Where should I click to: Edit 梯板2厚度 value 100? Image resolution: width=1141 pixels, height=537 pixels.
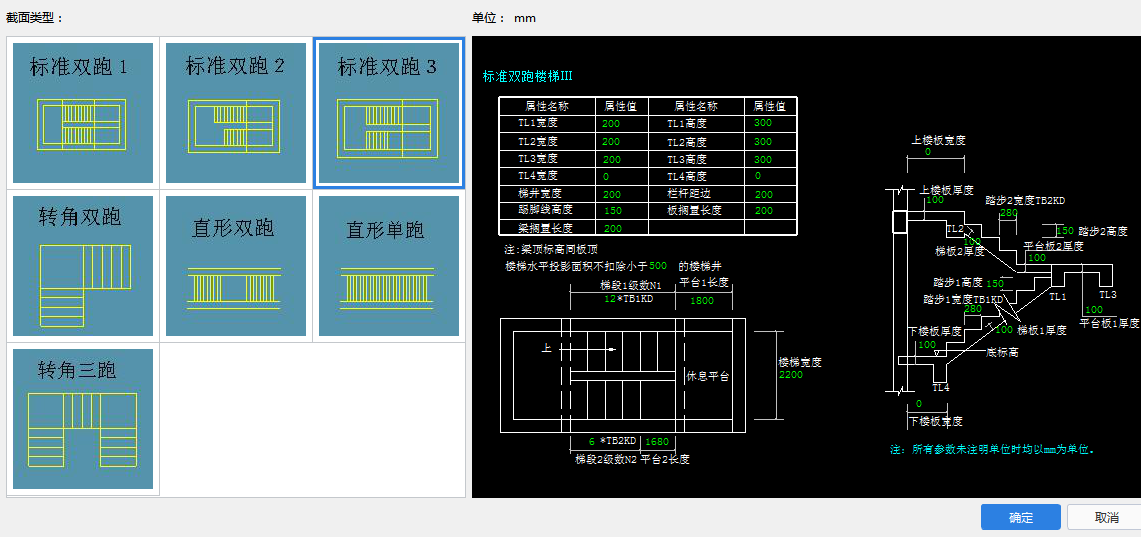[x=971, y=241]
